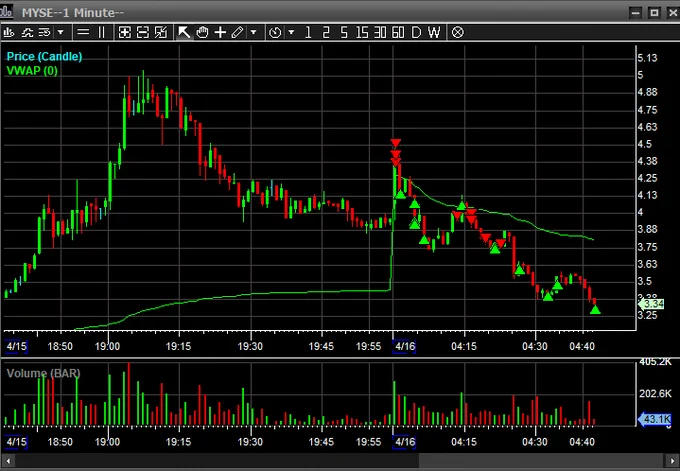The height and width of the screenshot is (471, 680).
Task: Expand the drawing tools dropdown arrow
Action: pos(253,33)
